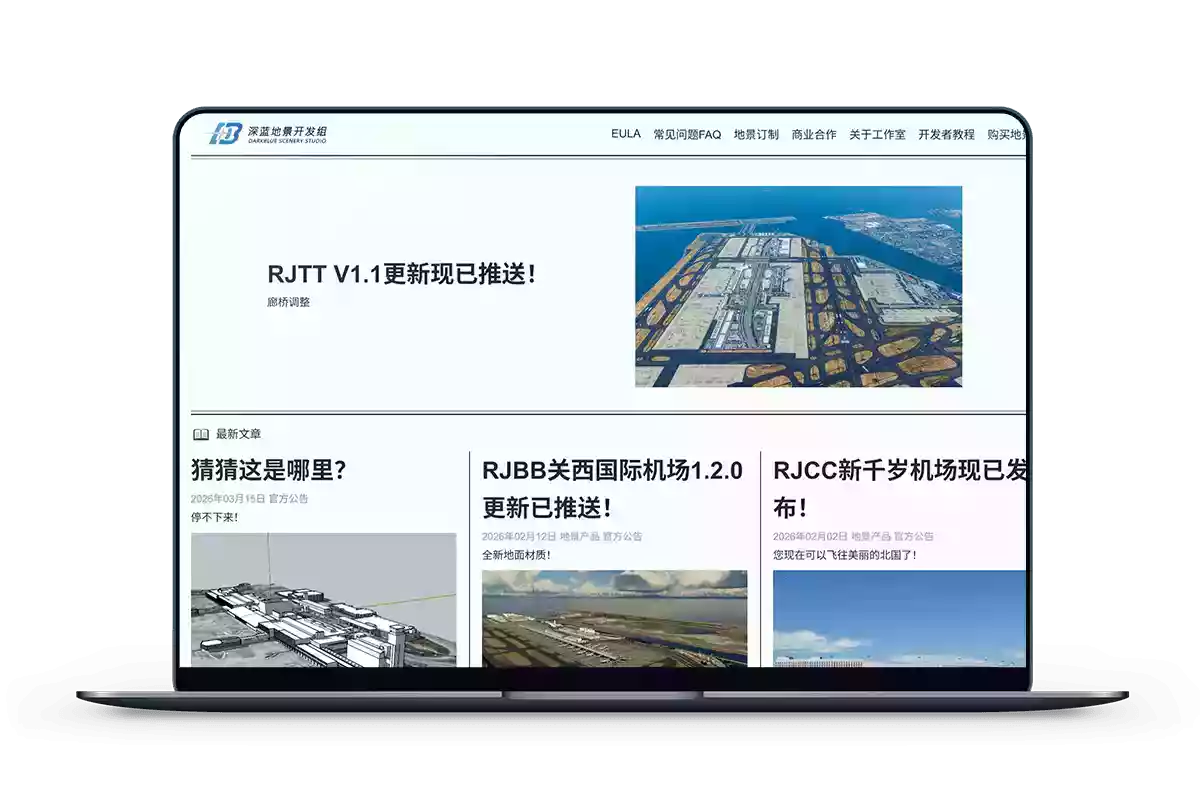
Task: Open the 常见问题FAQ page
Action: (x=687, y=135)
